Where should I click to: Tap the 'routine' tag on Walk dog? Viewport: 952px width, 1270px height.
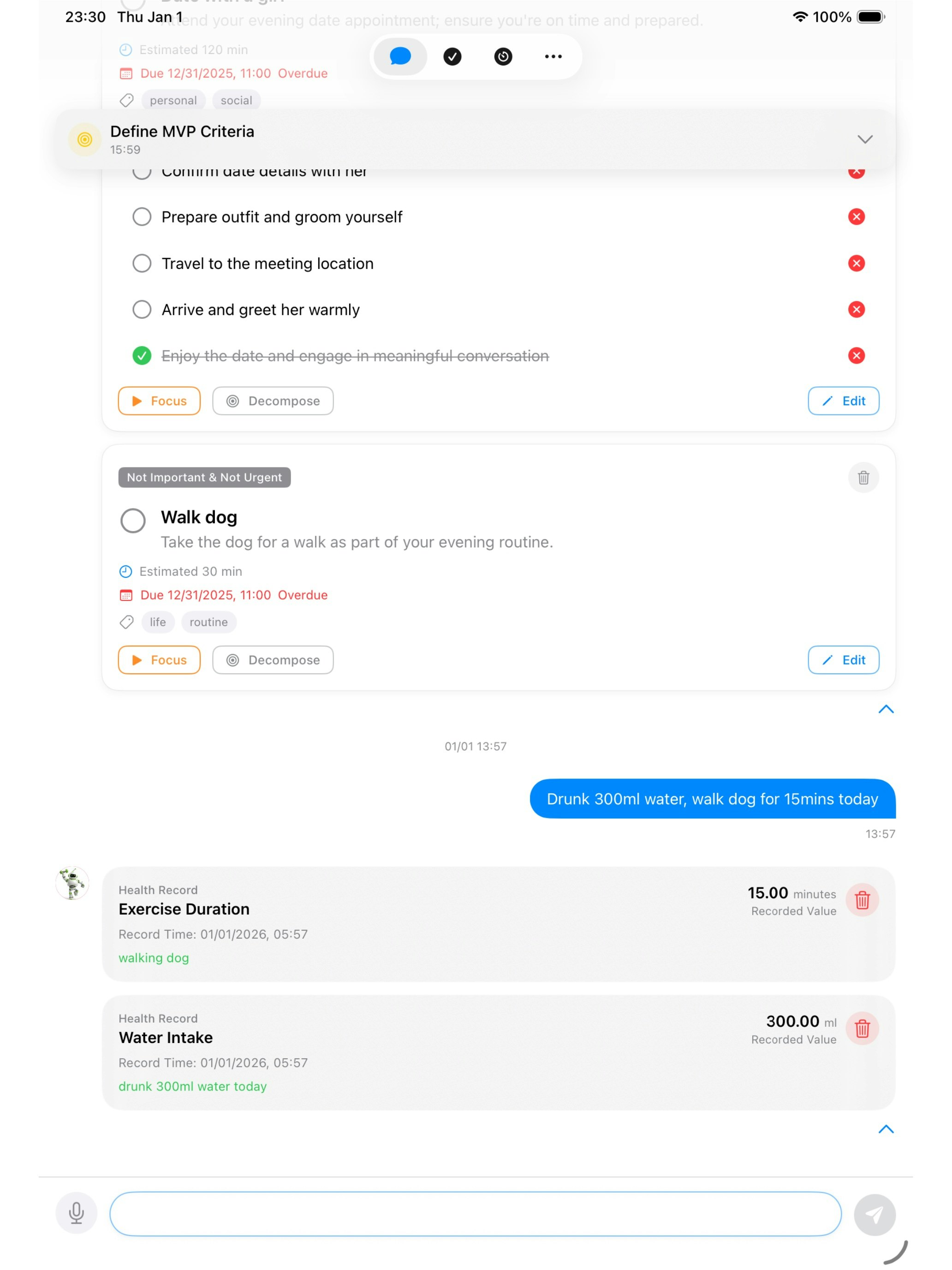(209, 622)
